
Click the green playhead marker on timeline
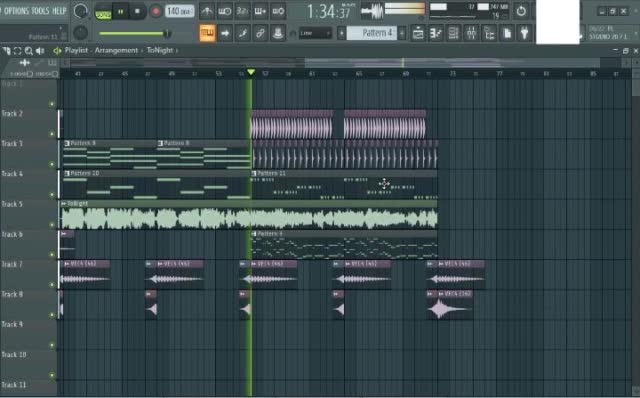tap(251, 72)
